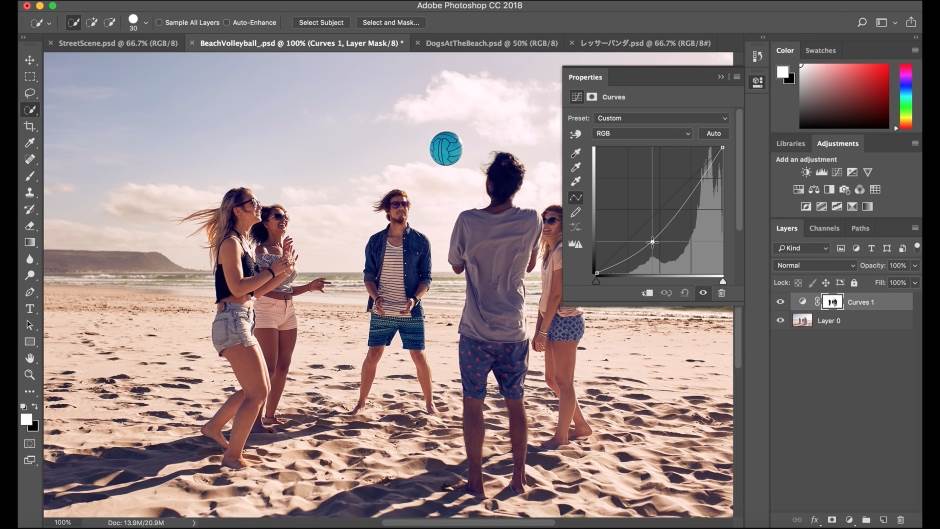The image size is (940, 529).
Task: Hide the Curves 1 layer
Action: coord(781,302)
